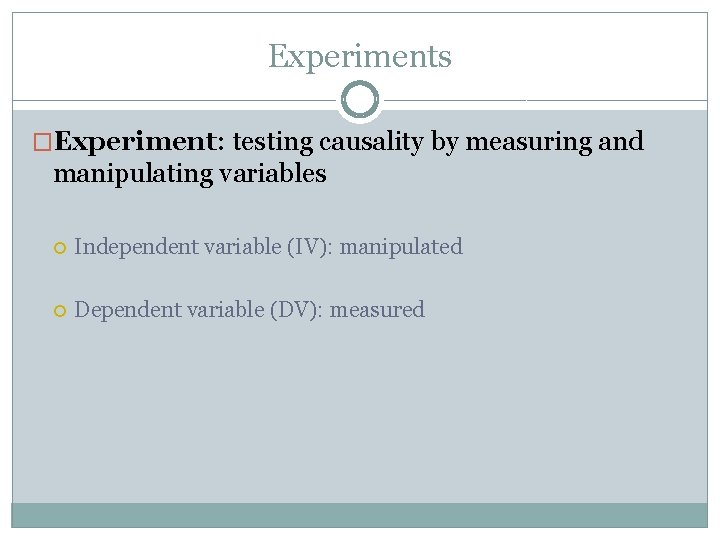The height and width of the screenshot is (540, 720).
Task: Click the word causality
Action: (371, 142)
